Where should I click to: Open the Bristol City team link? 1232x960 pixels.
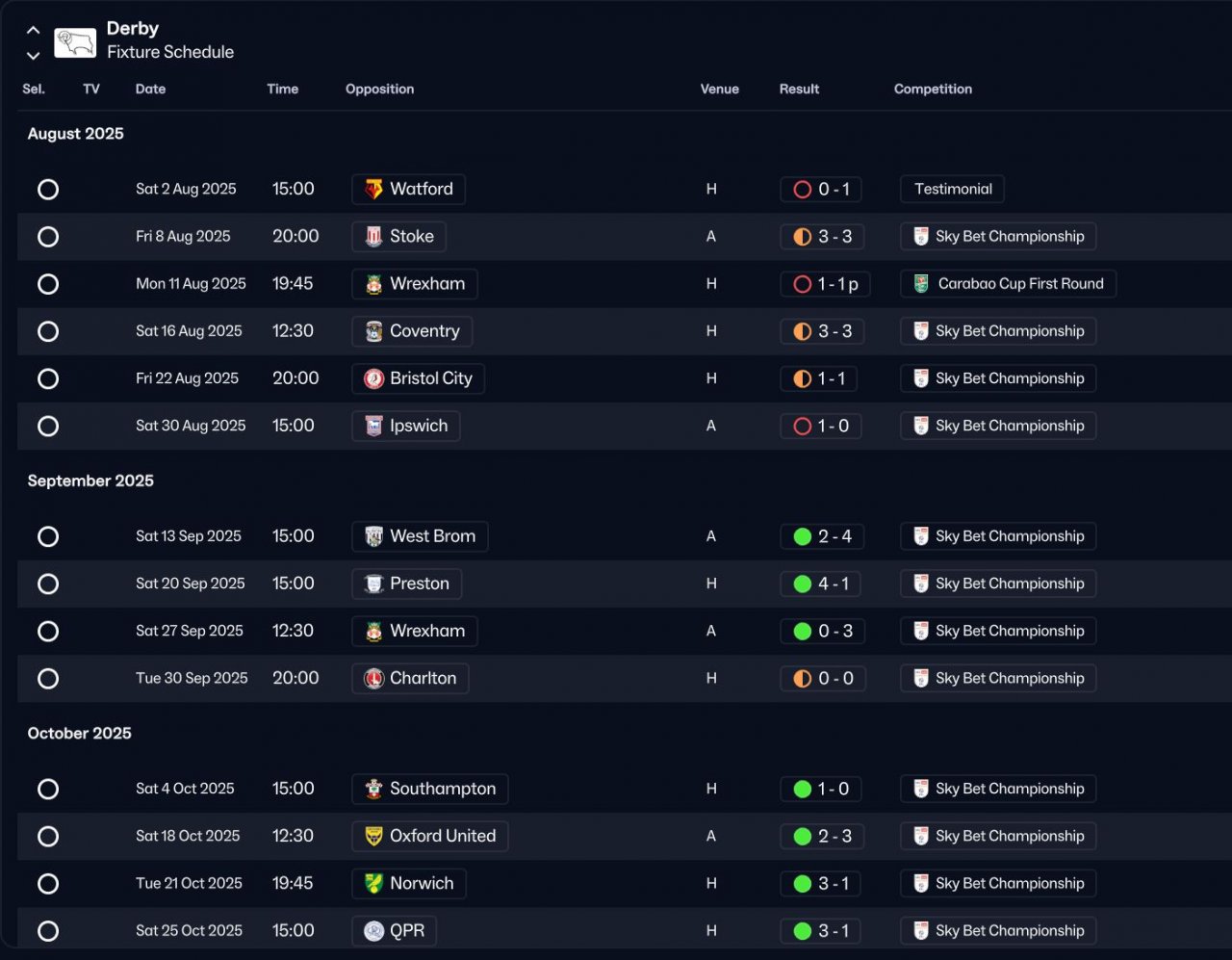430,378
